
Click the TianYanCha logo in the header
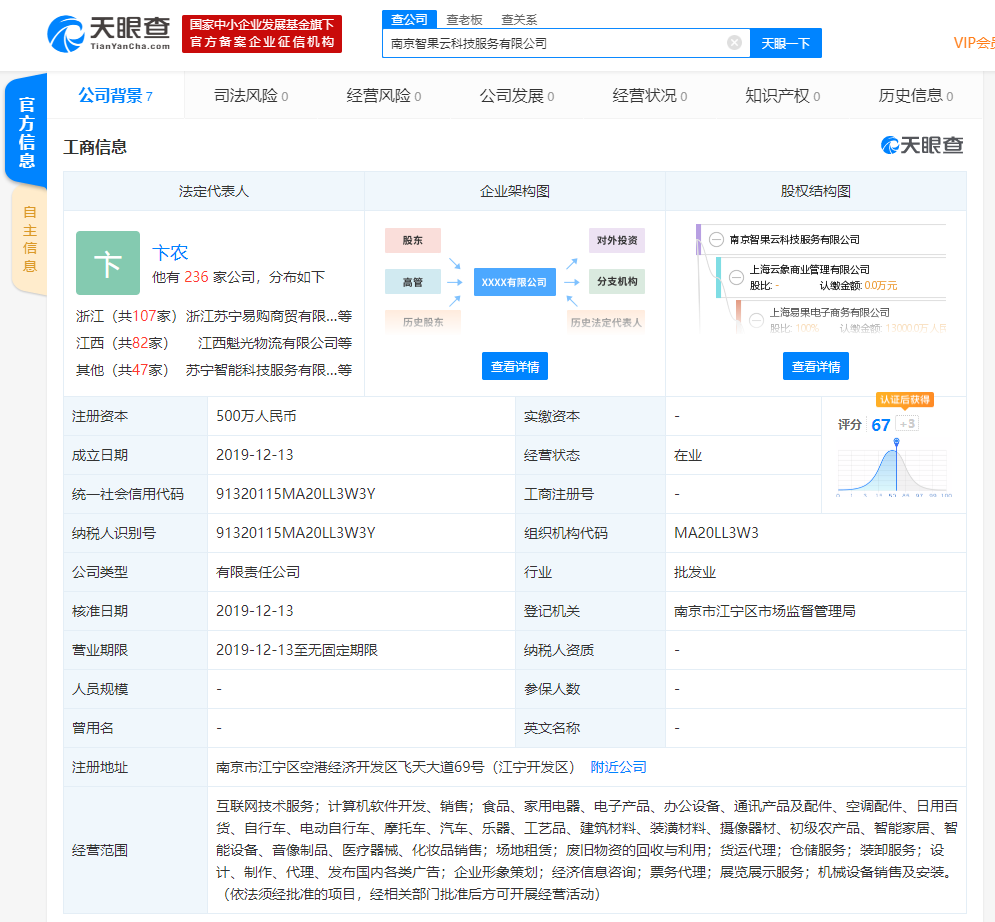click(x=108, y=34)
